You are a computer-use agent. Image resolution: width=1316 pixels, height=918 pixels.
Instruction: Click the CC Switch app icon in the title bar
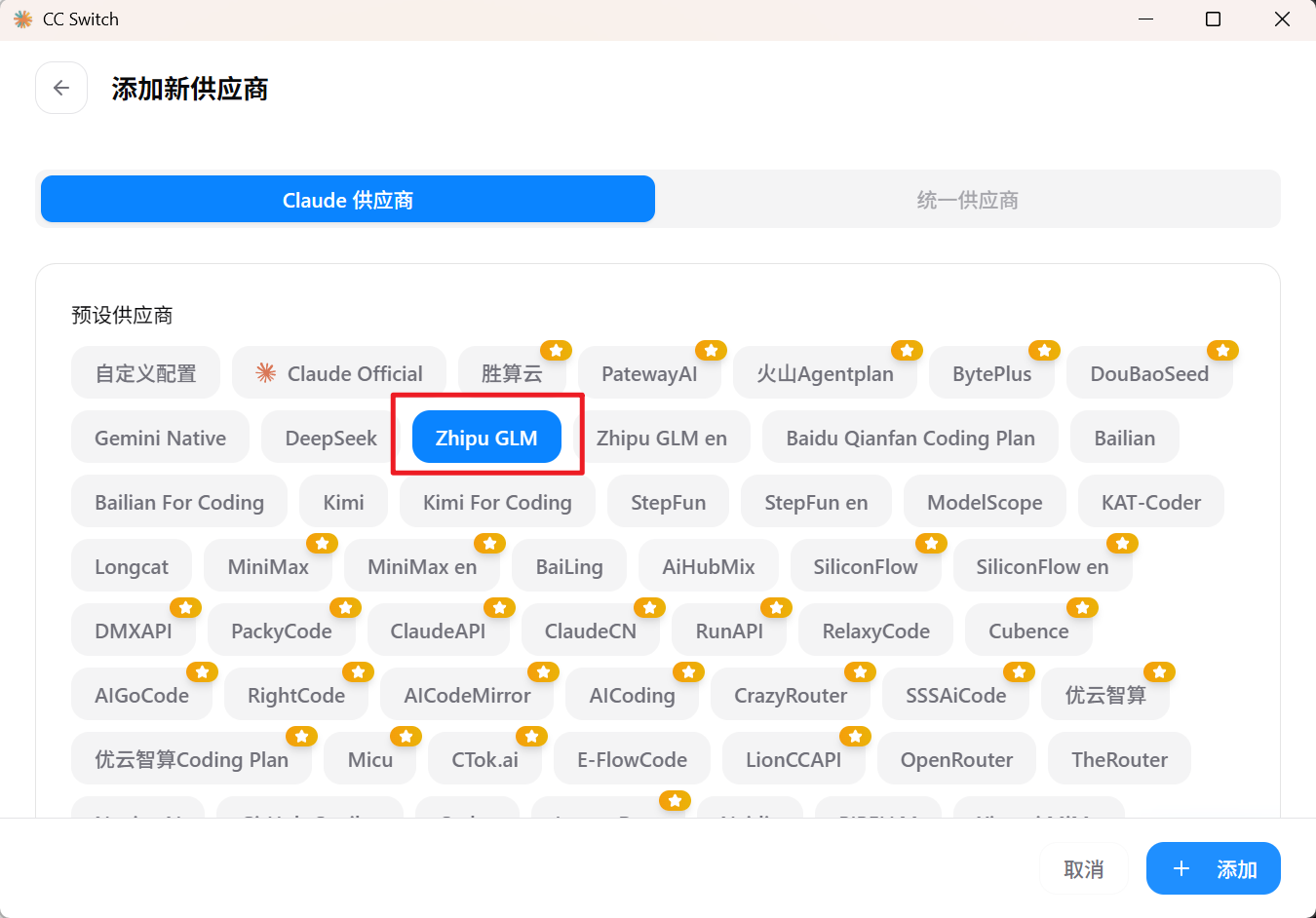coord(22,19)
